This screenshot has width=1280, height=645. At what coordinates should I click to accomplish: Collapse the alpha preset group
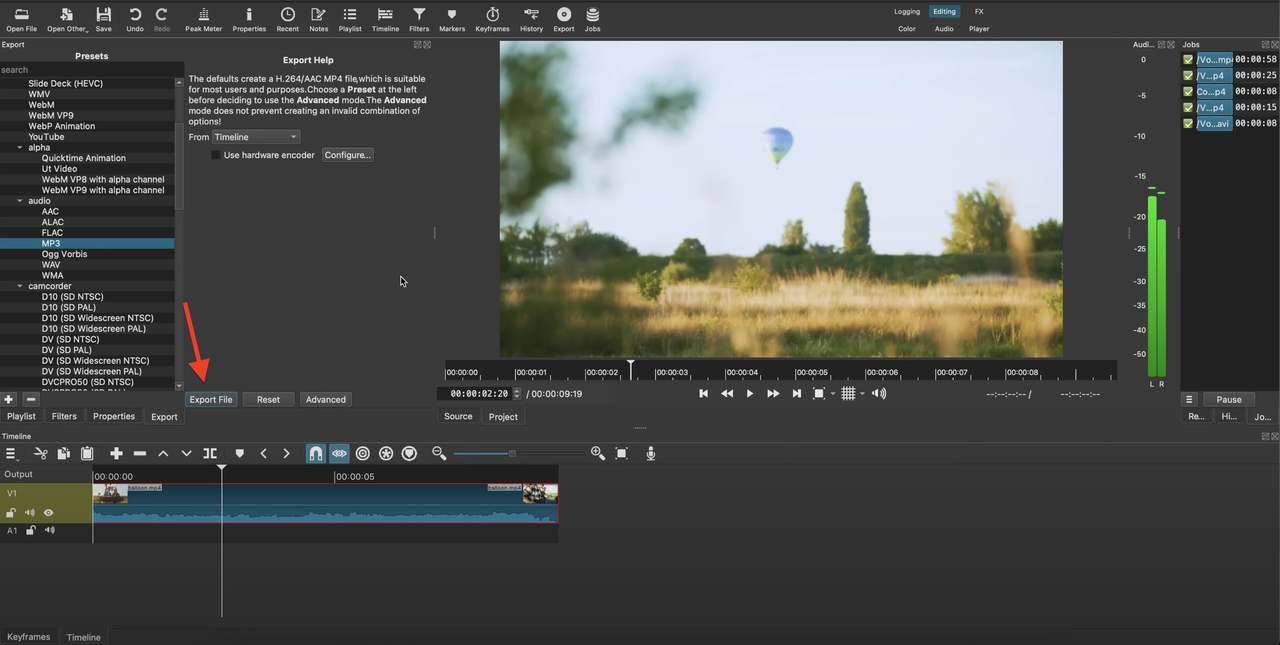click(20, 148)
